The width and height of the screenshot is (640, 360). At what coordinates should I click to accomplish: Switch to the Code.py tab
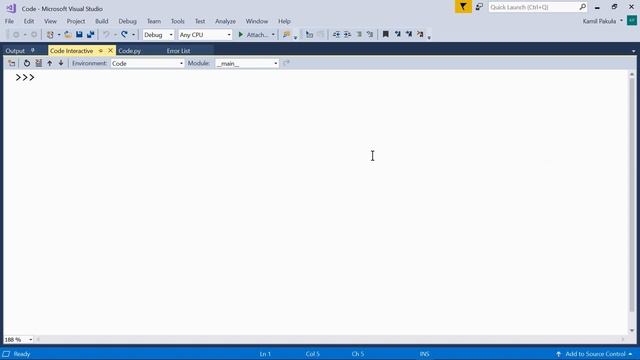pyautogui.click(x=129, y=51)
